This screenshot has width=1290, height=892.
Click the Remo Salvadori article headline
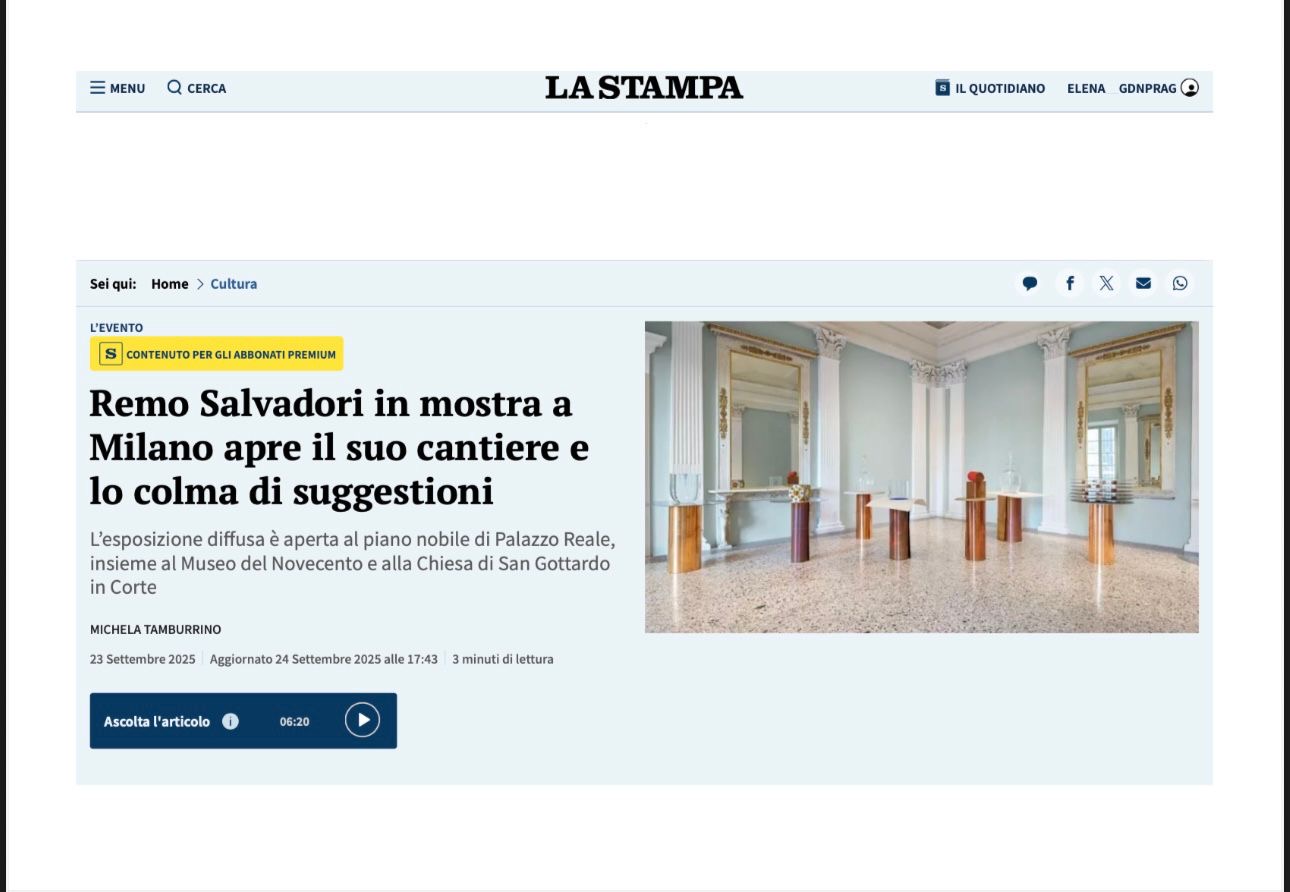point(339,447)
